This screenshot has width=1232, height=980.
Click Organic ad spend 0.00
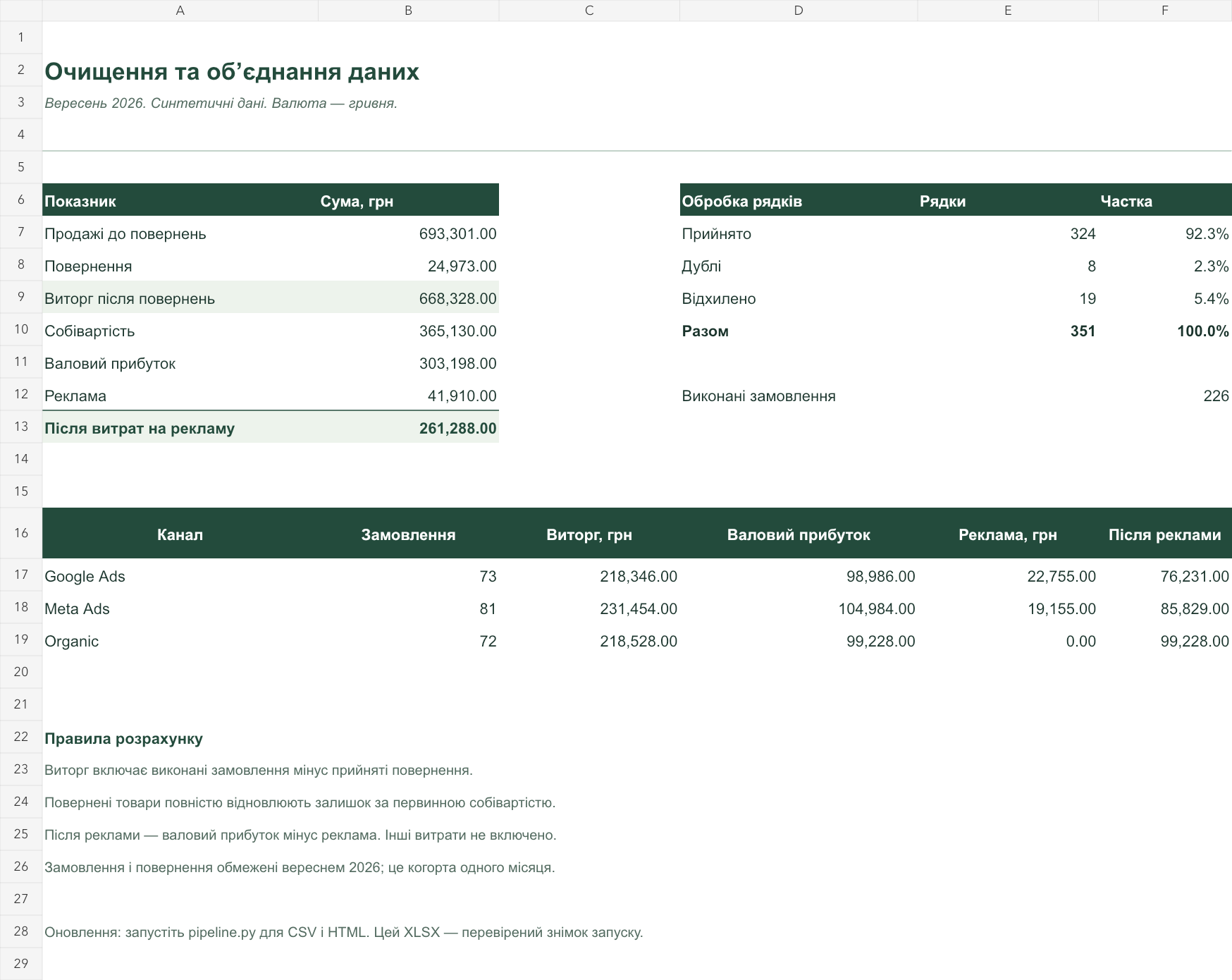[1080, 641]
